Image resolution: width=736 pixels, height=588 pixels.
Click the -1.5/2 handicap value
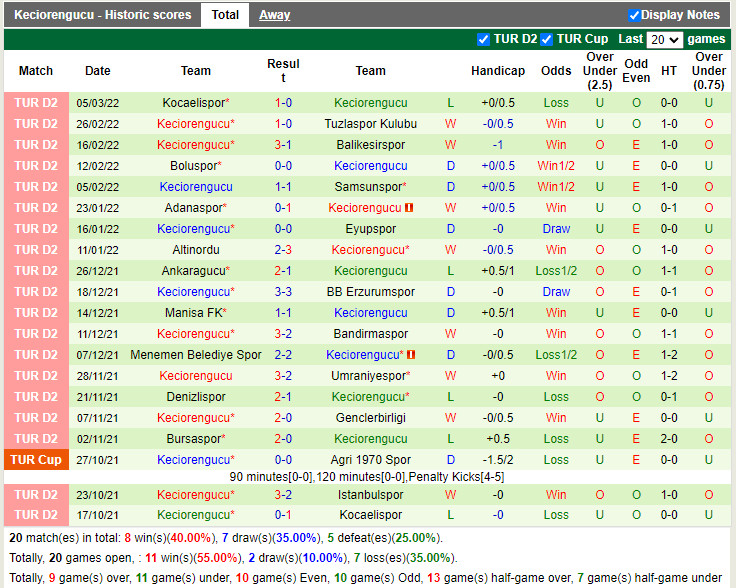click(498, 459)
